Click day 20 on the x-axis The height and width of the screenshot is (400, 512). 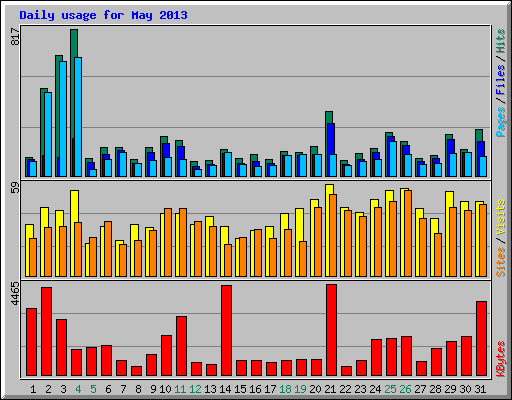pos(315,389)
